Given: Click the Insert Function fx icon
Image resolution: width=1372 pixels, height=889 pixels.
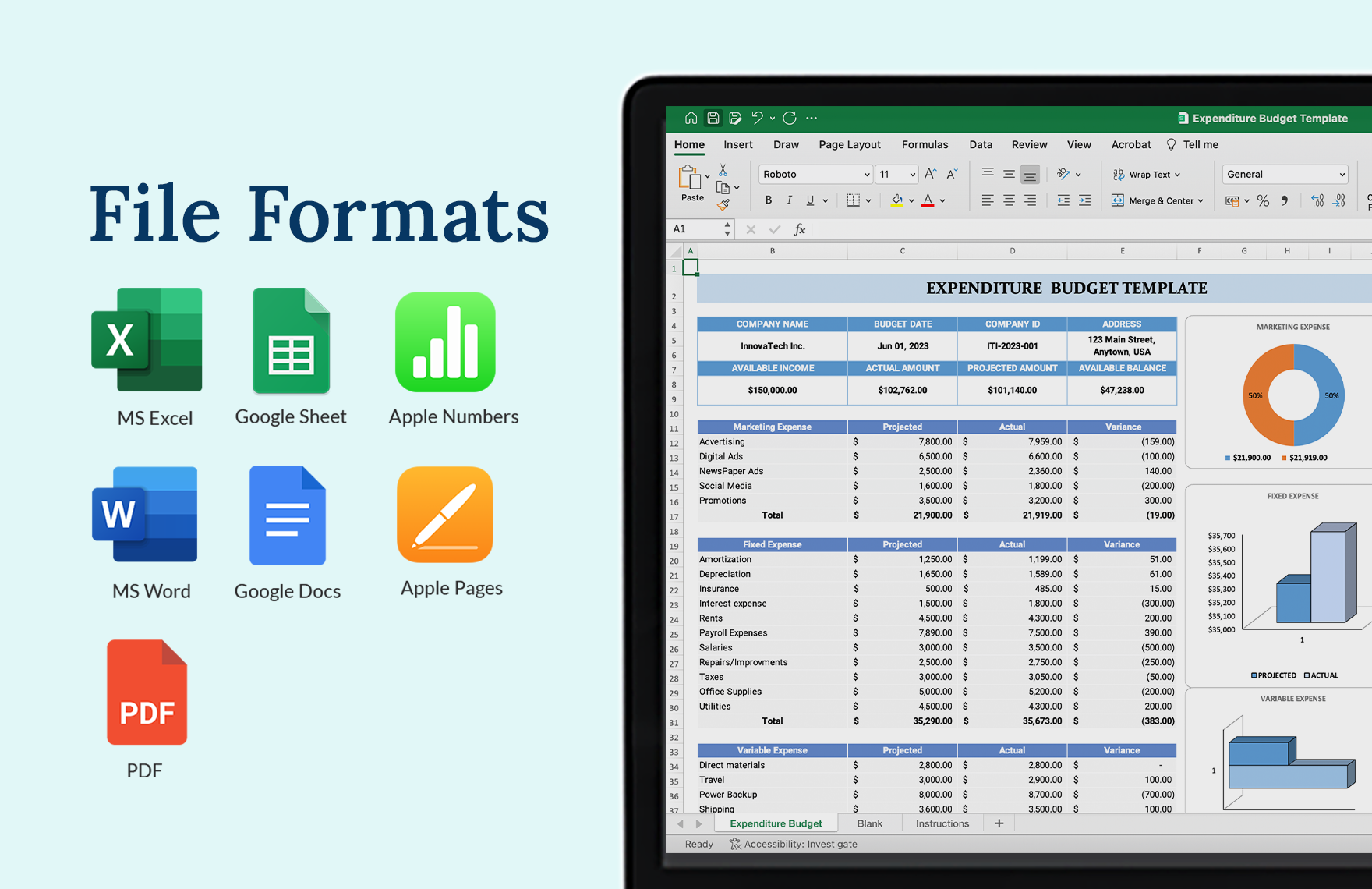Looking at the screenshot, I should click(x=799, y=229).
